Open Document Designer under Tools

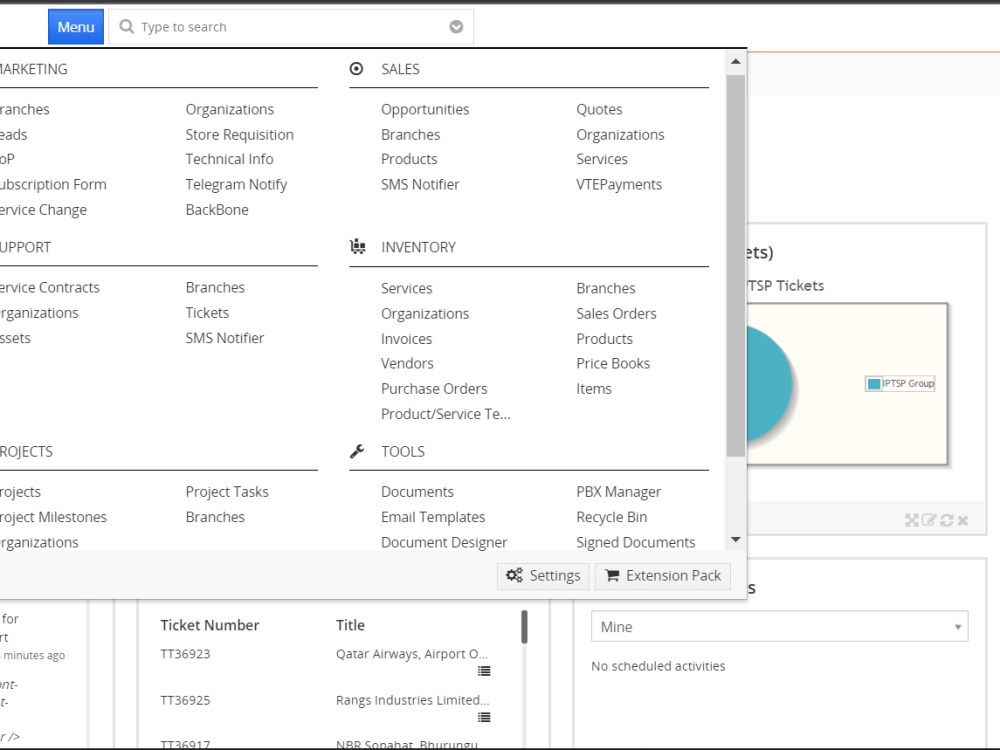444,542
